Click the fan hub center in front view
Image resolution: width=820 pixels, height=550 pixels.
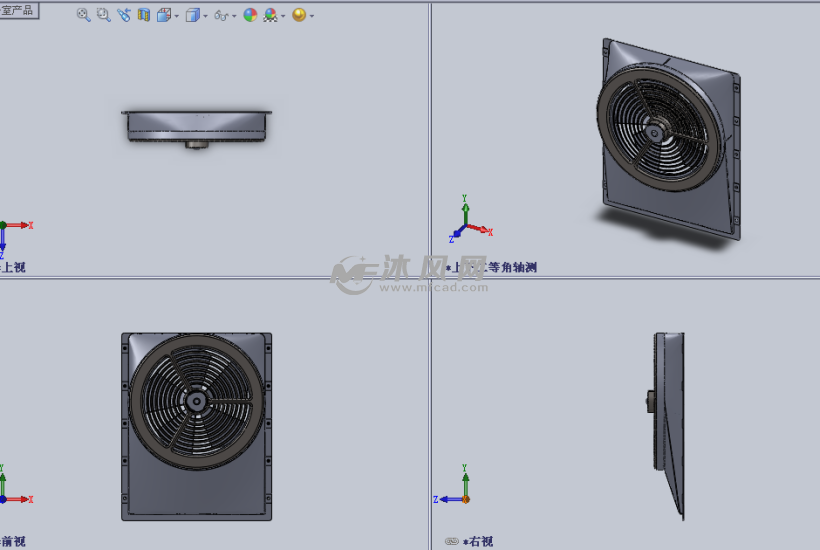tap(197, 402)
